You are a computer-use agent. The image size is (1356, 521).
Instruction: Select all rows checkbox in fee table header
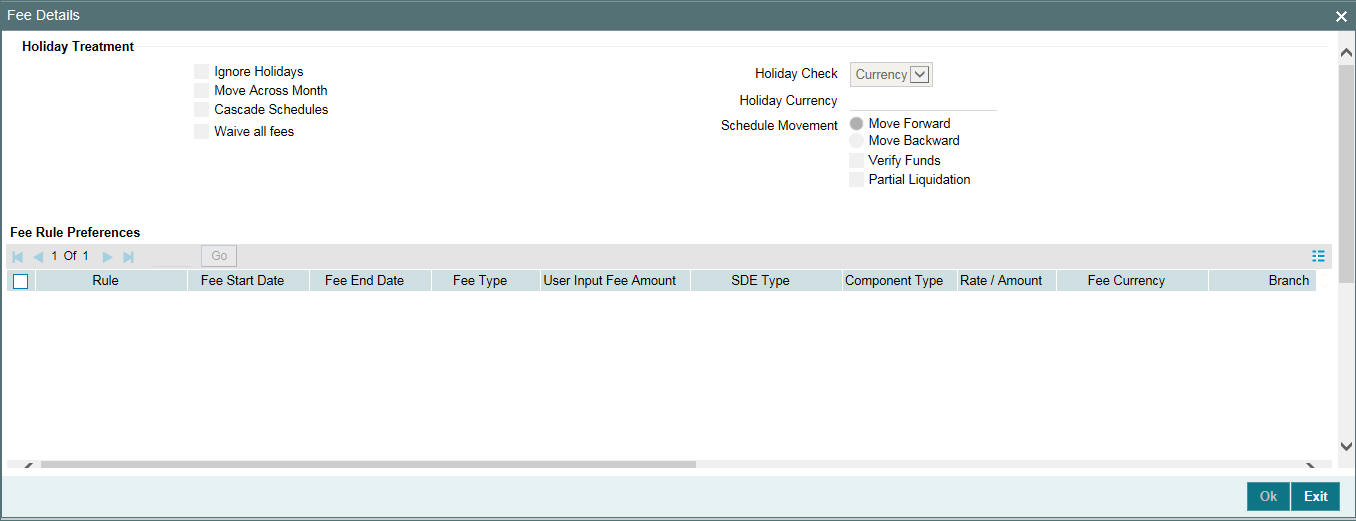coord(21,282)
